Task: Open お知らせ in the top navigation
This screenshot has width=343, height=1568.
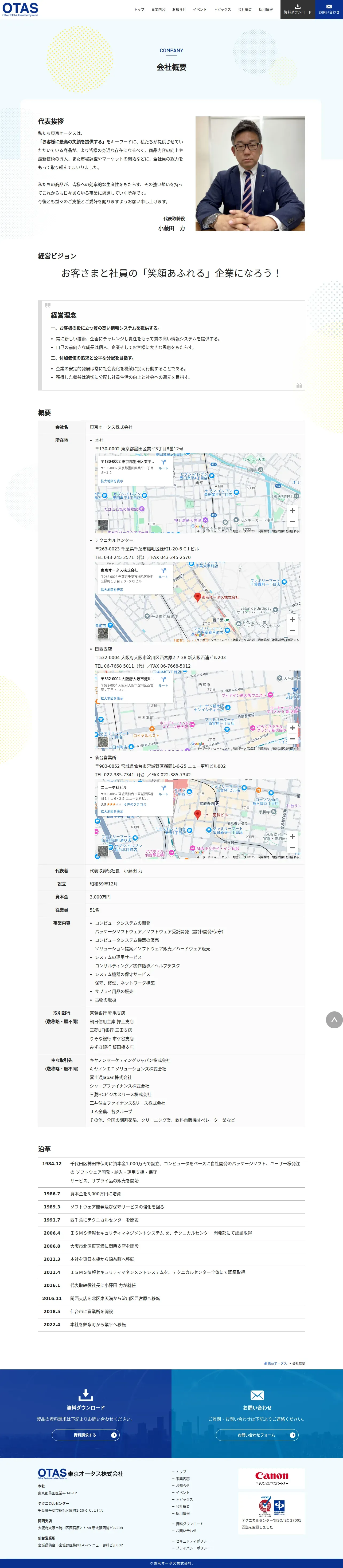Action: [x=179, y=10]
